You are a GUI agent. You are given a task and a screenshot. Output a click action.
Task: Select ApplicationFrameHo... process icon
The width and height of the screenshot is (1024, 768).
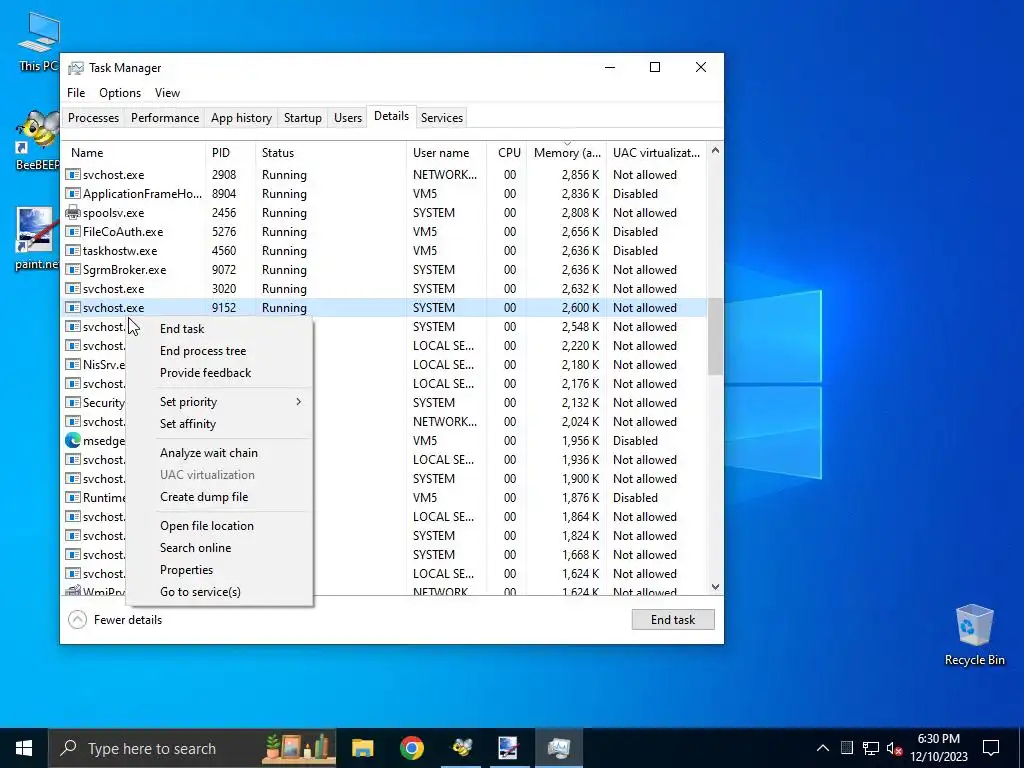(x=72, y=194)
